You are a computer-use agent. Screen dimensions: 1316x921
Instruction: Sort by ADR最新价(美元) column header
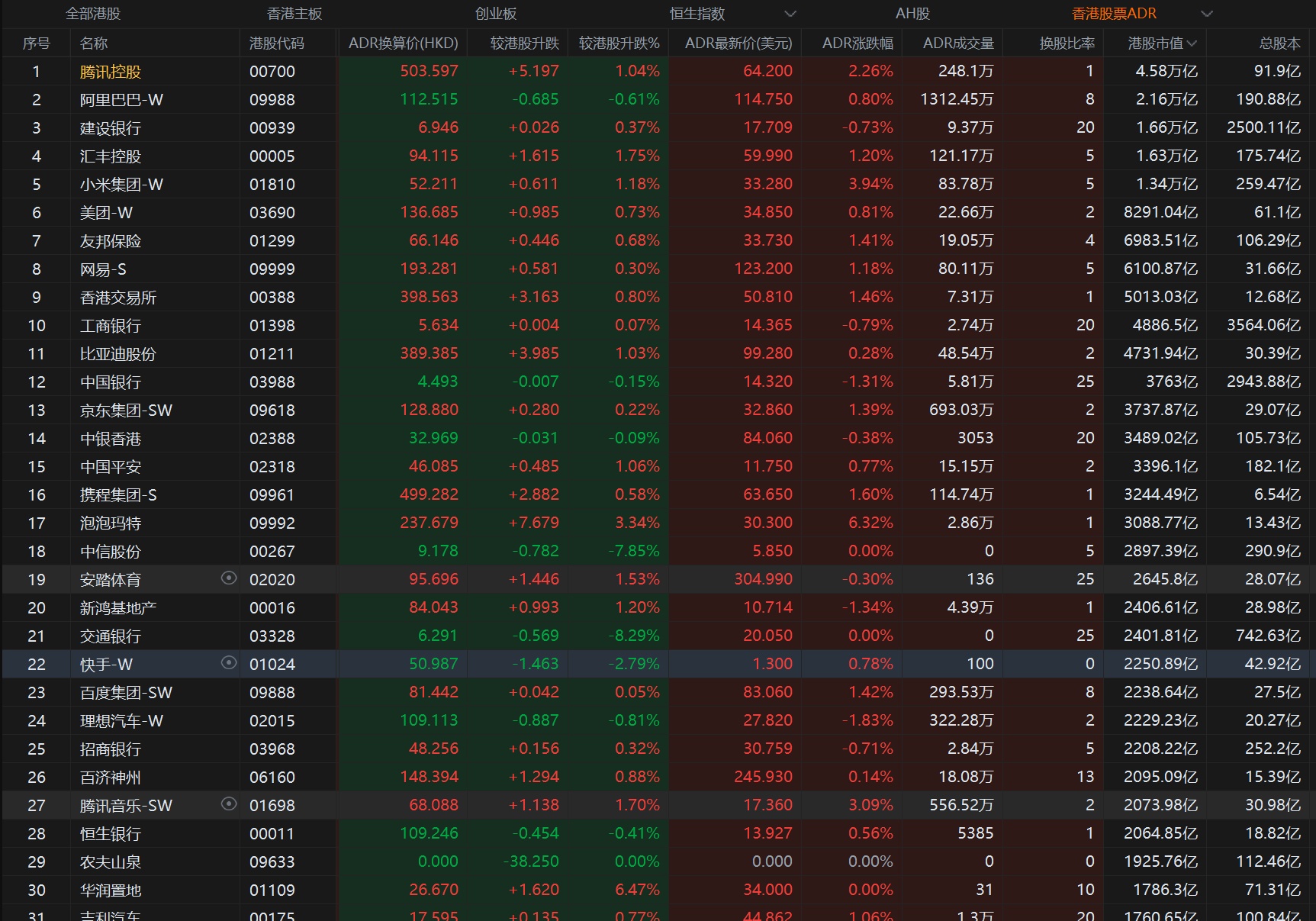738,43
